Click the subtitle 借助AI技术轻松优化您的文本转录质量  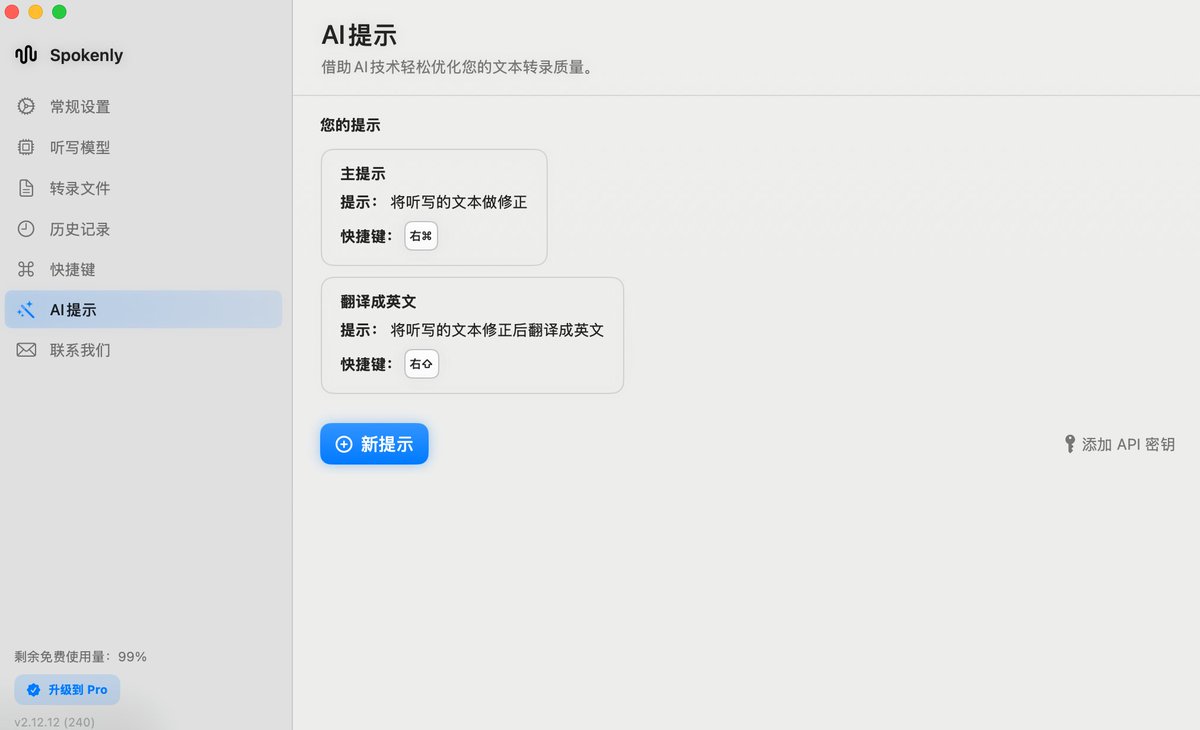pyautogui.click(x=457, y=68)
